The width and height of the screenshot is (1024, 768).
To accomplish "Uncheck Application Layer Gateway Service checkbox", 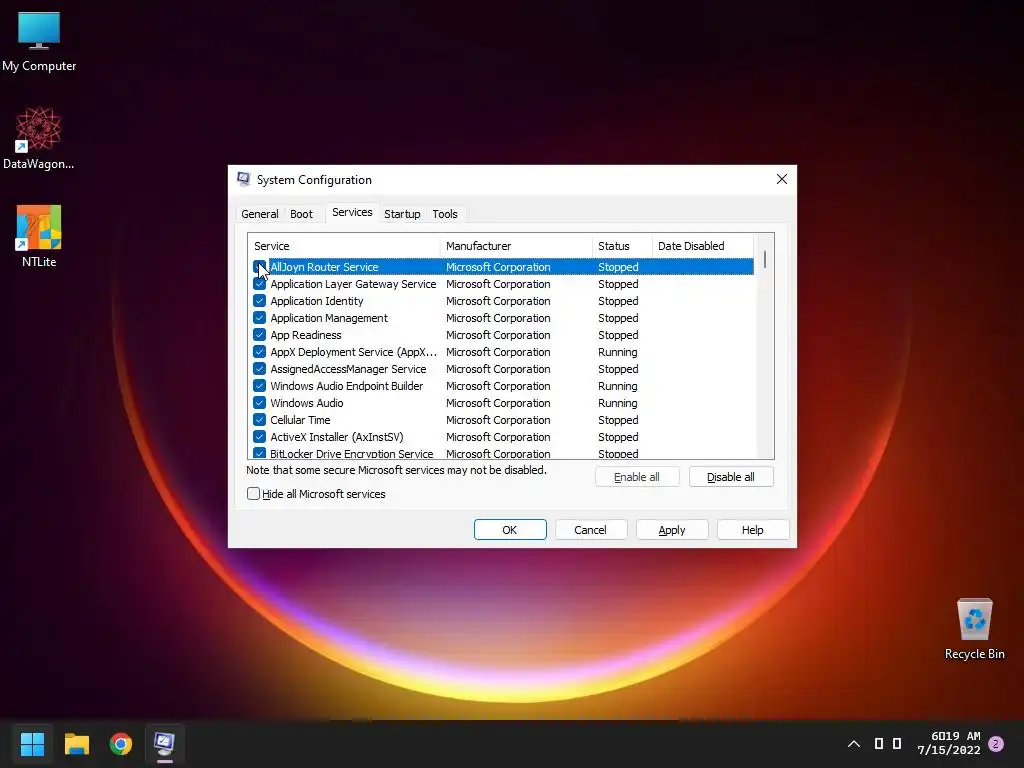I will pyautogui.click(x=259, y=284).
